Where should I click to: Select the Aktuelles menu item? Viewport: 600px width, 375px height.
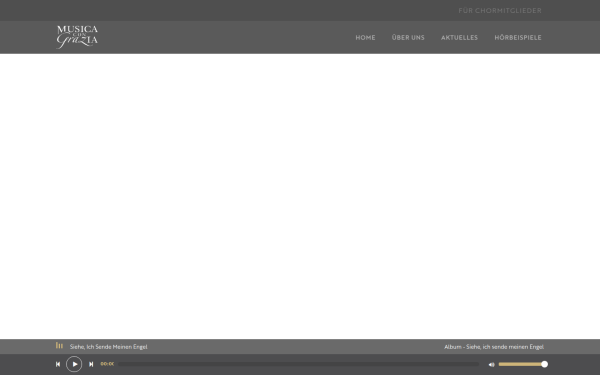(459, 38)
